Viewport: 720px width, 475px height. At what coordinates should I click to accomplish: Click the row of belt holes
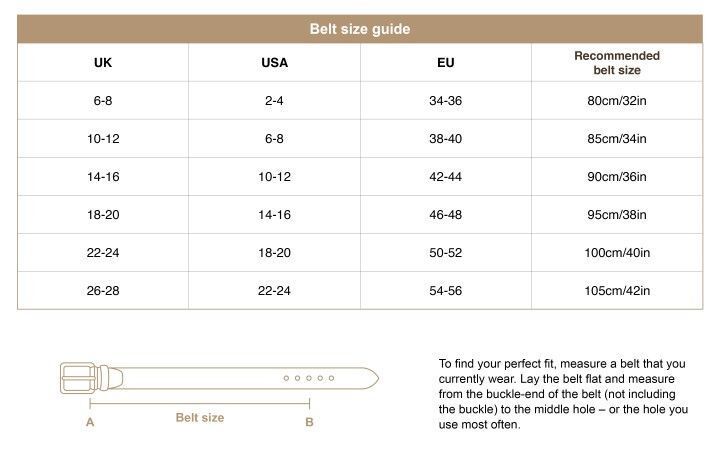[x=307, y=378]
